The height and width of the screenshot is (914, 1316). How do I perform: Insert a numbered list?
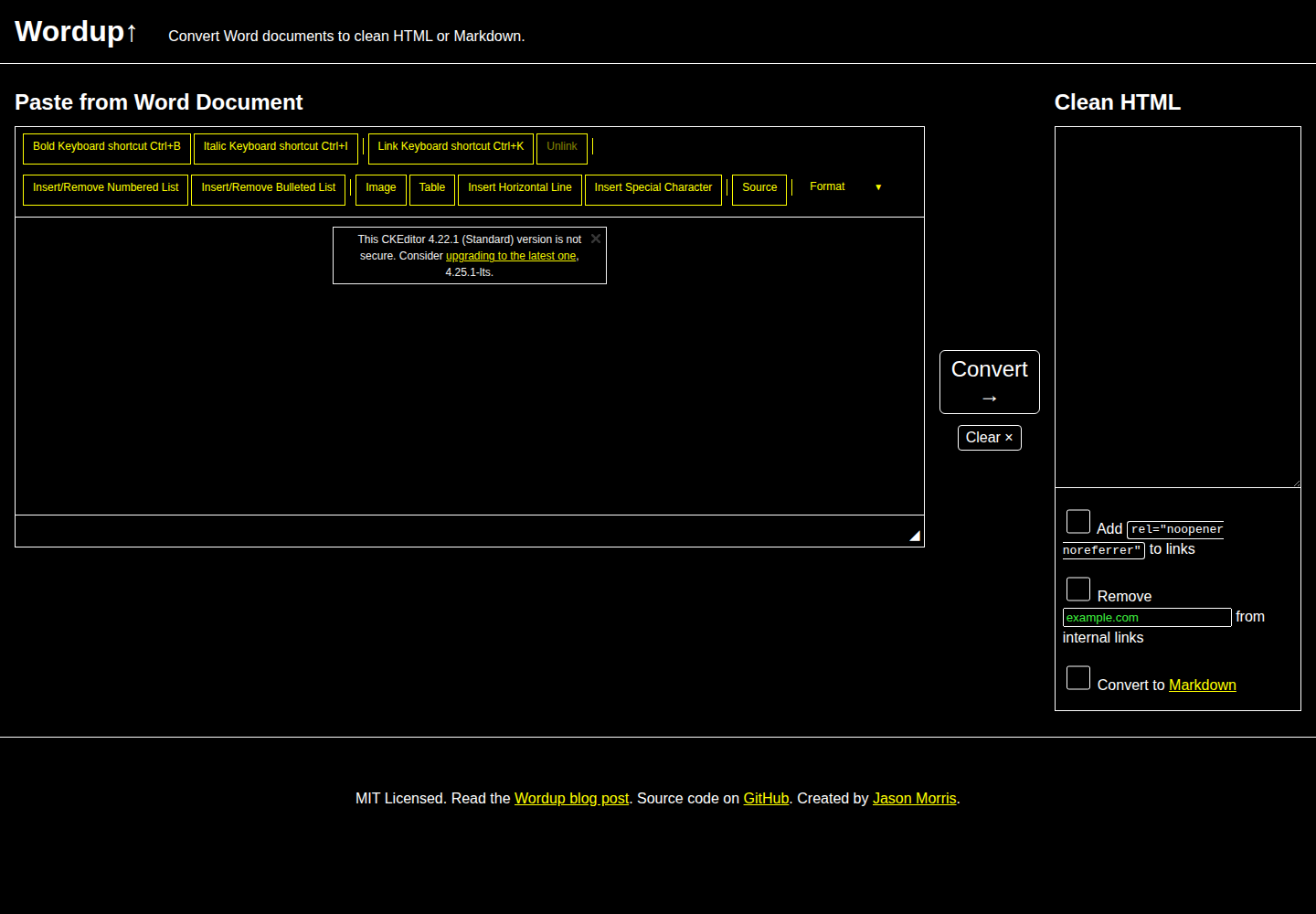coord(105,188)
